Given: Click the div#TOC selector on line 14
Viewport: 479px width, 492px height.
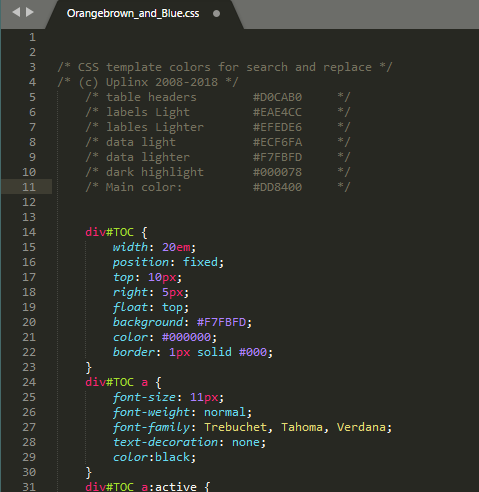Looking at the screenshot, I should click(109, 232).
